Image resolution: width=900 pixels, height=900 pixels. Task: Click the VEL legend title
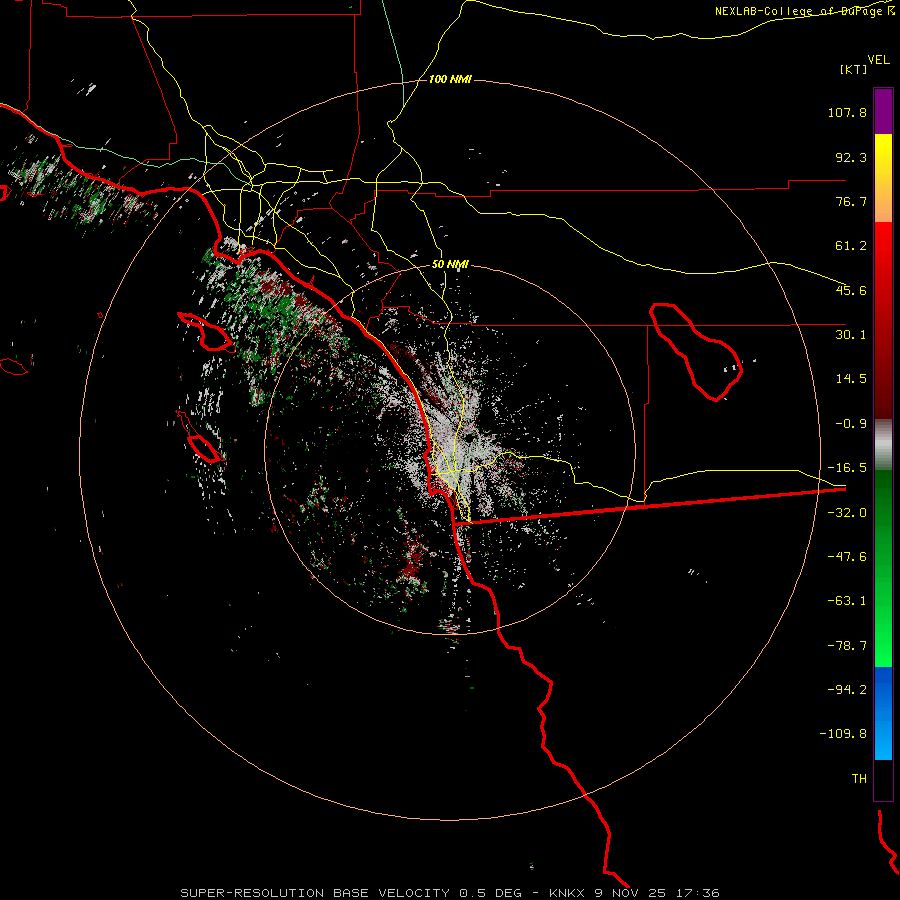point(878,59)
